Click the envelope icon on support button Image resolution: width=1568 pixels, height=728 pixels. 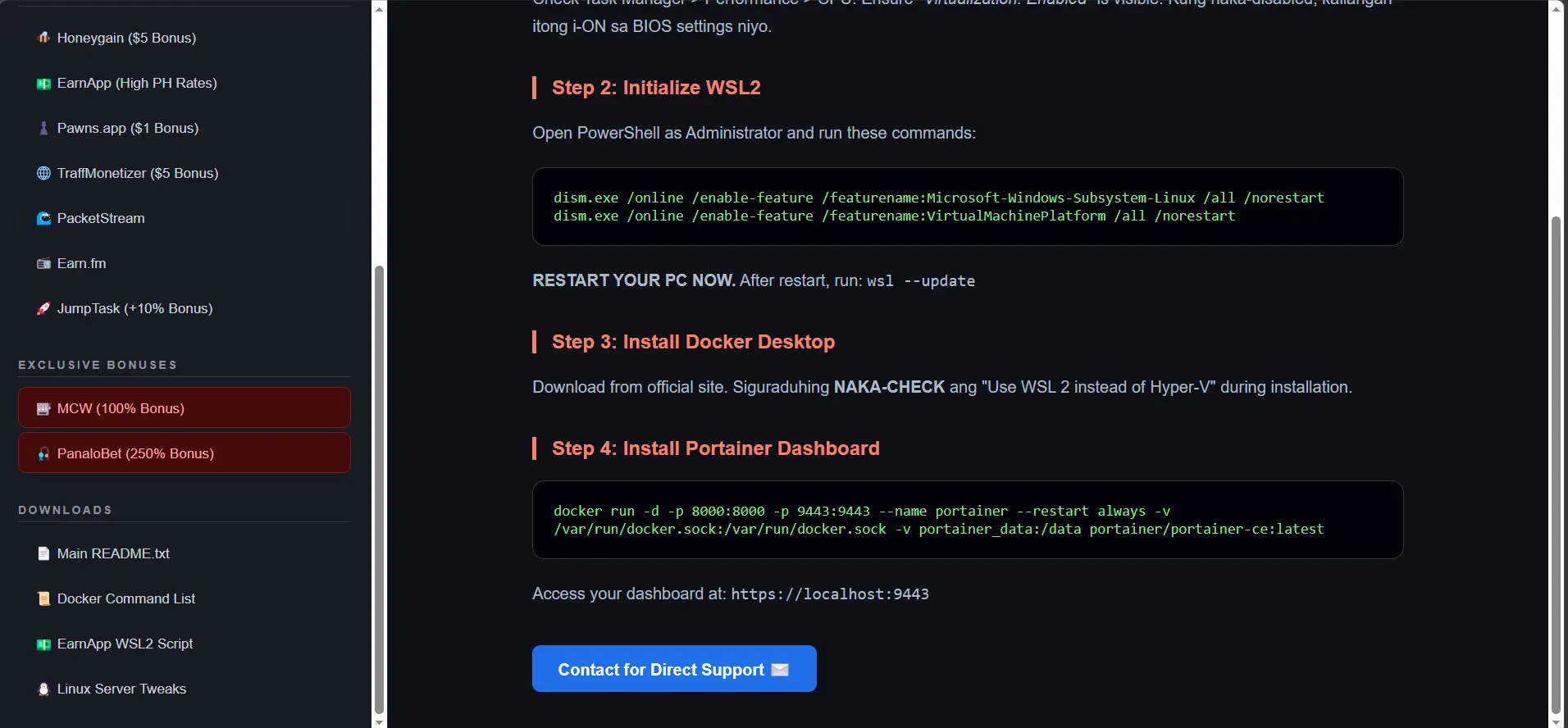point(780,670)
